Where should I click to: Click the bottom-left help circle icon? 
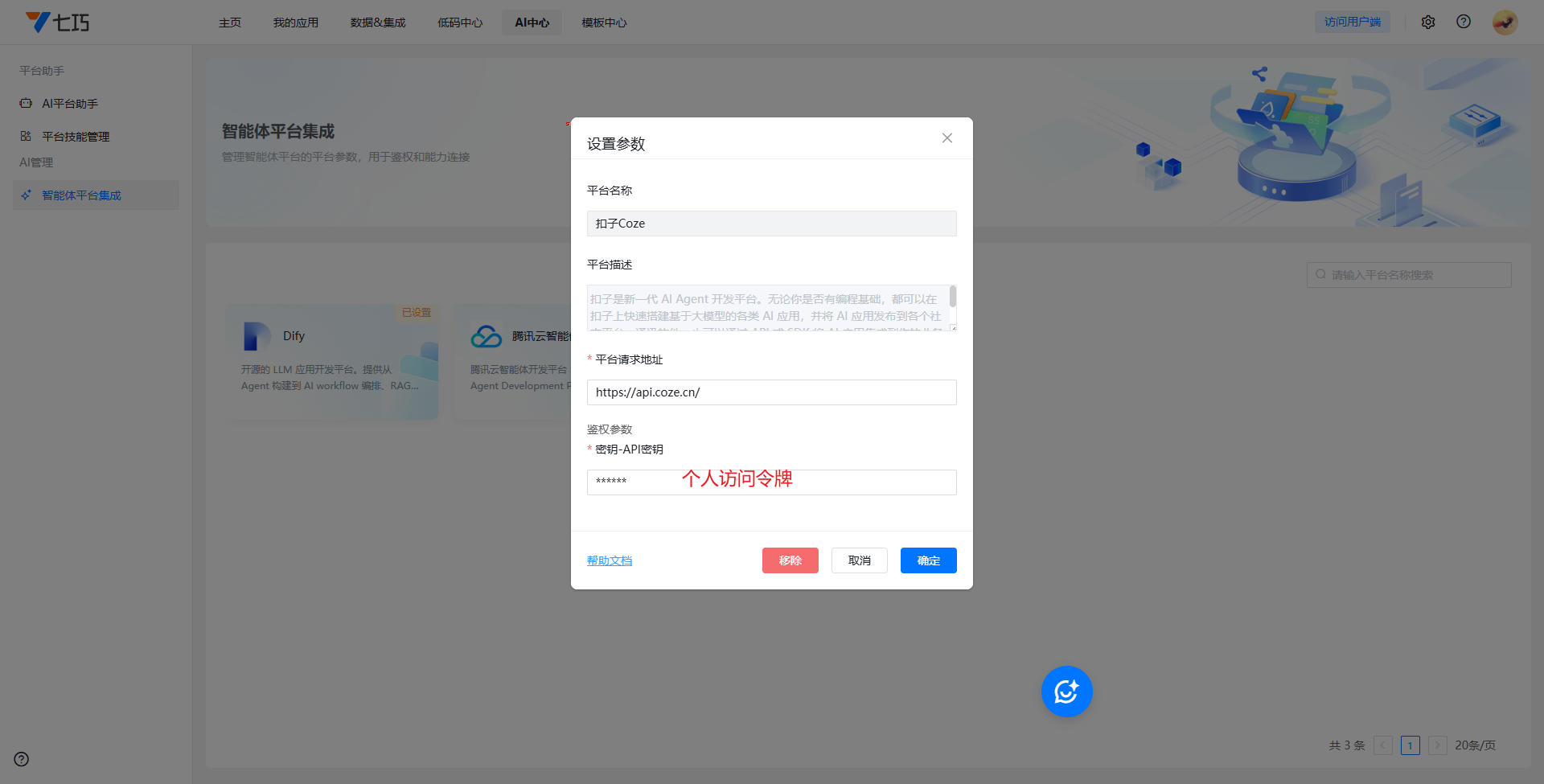tap(22, 759)
